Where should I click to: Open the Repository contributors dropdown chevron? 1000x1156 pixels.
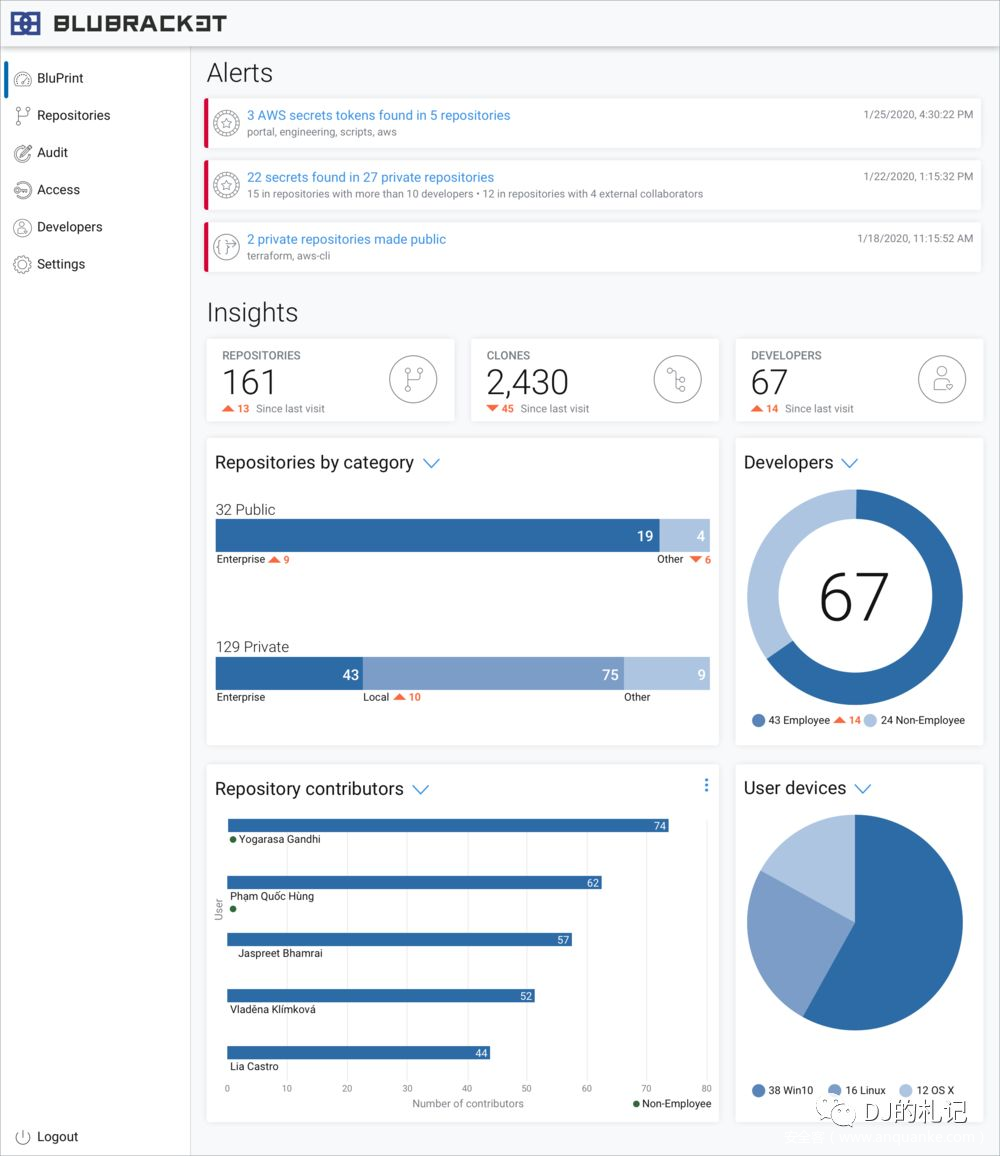pos(421,789)
